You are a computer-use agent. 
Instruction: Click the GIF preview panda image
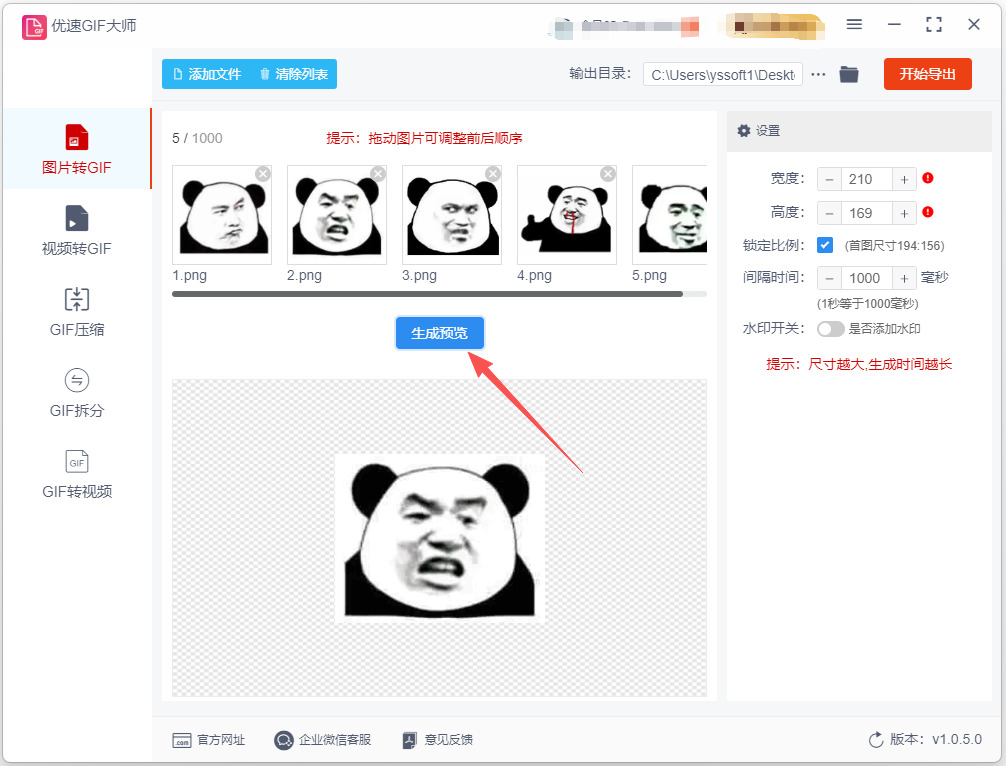[439, 538]
